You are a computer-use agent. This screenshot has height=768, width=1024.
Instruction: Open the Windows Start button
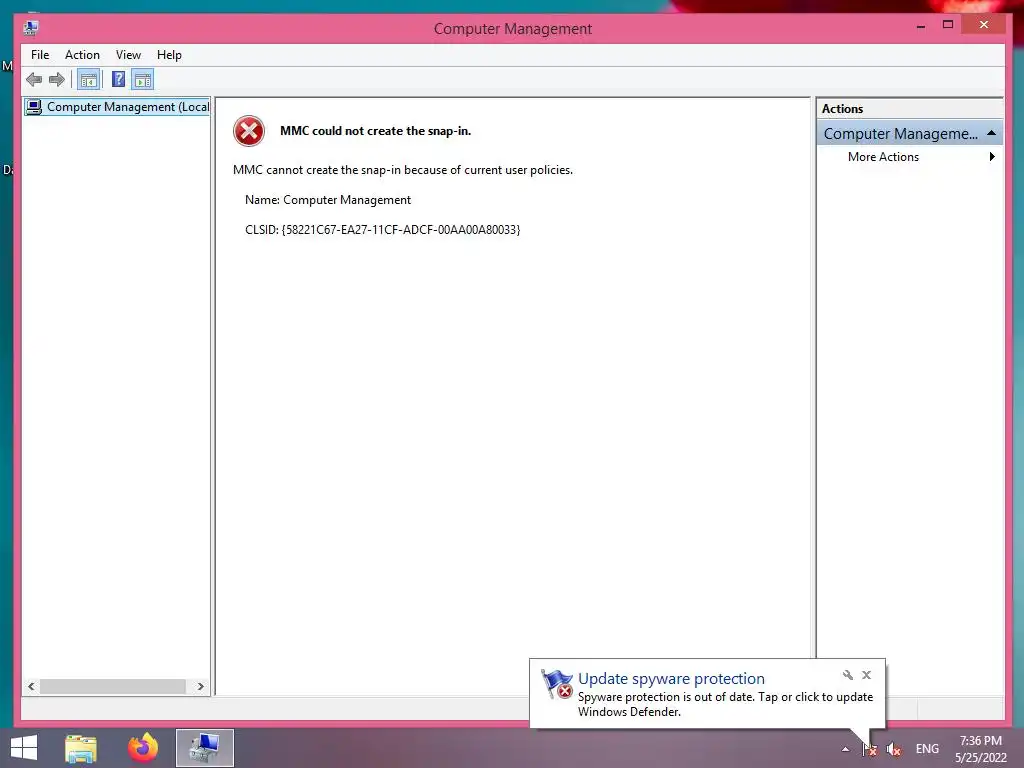[x=24, y=748]
